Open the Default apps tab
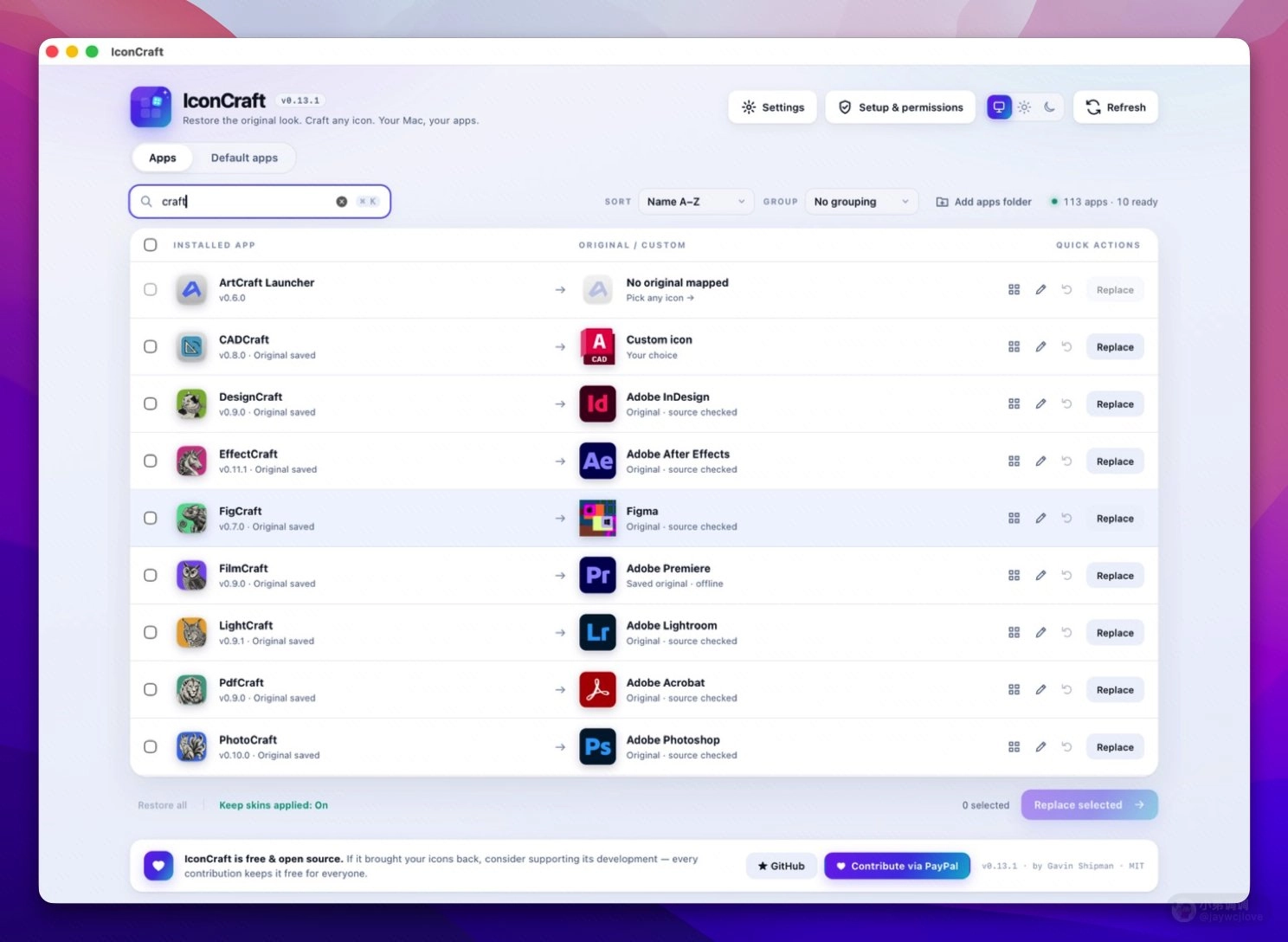The height and width of the screenshot is (942, 1288). click(244, 158)
